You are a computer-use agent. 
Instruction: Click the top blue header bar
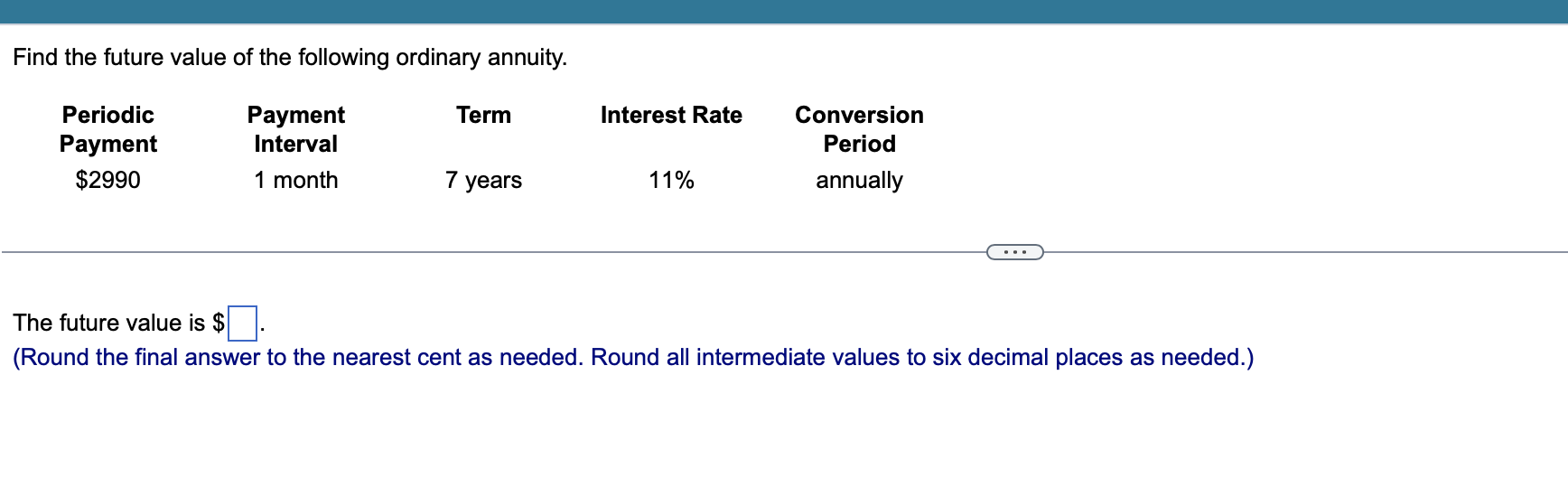(x=784, y=11)
